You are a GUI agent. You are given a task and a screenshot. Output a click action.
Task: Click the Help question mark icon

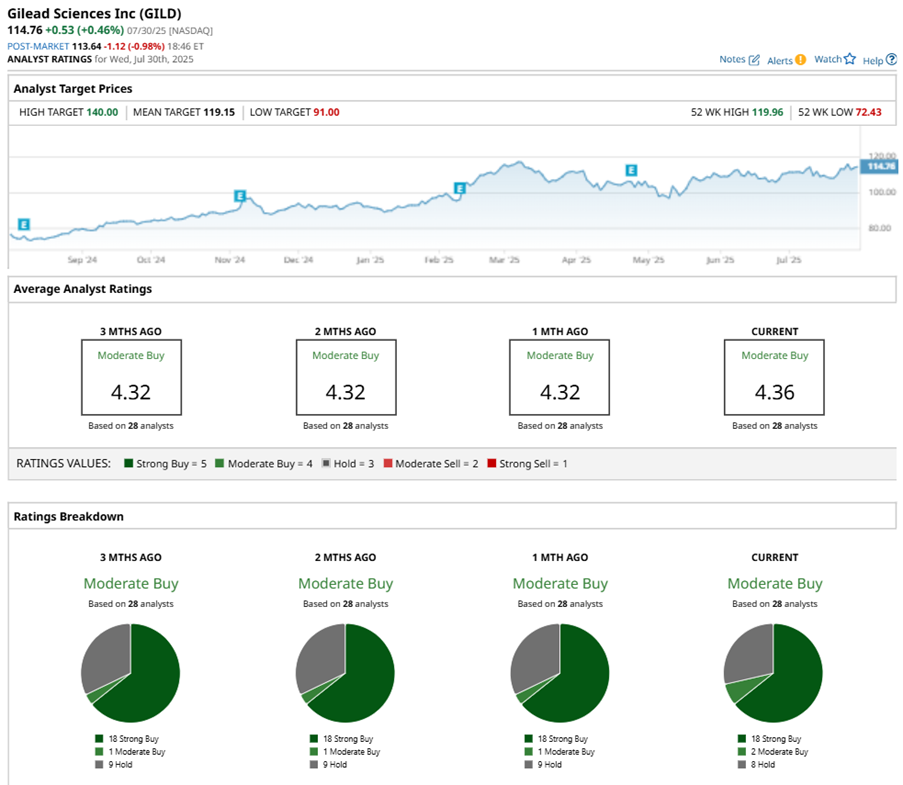pyautogui.click(x=891, y=59)
